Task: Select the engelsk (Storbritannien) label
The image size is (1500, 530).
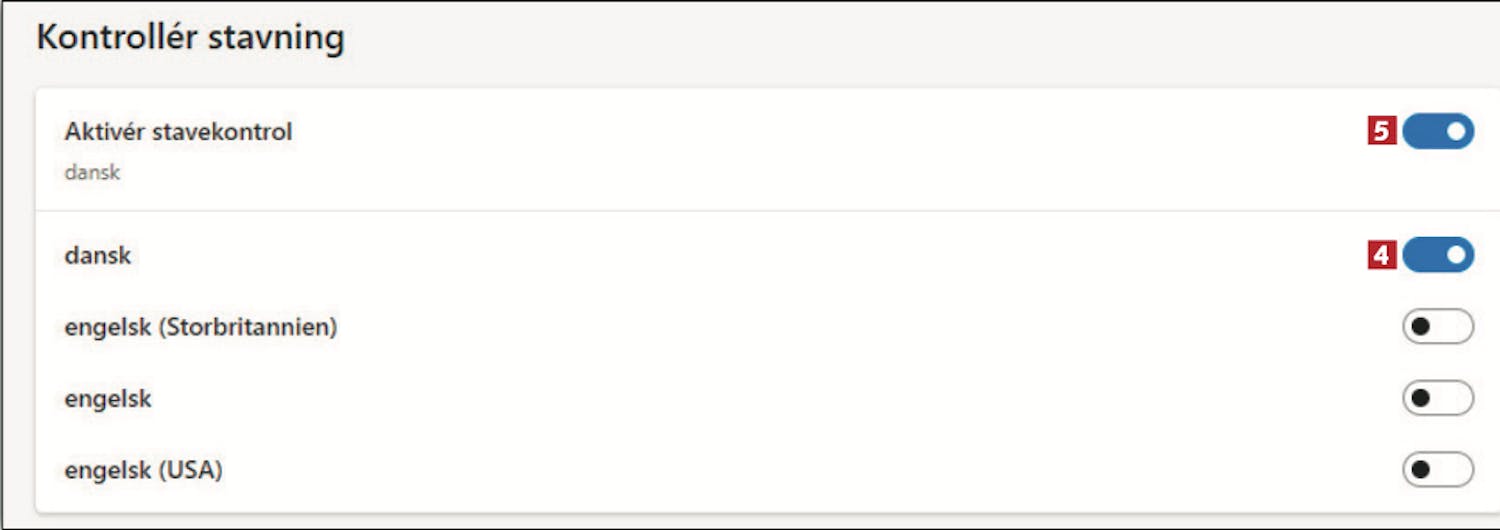Action: (x=200, y=327)
